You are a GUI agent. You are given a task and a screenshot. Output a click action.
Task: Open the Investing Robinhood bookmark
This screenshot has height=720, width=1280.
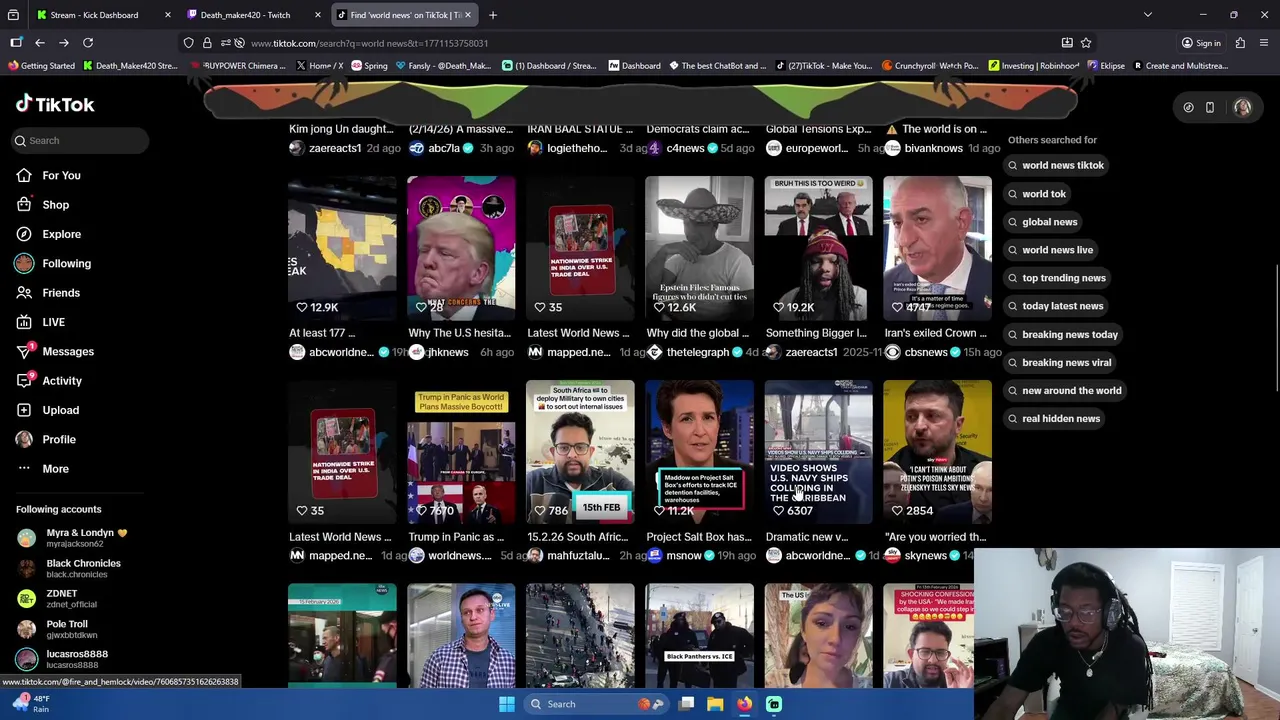pyautogui.click(x=1034, y=66)
